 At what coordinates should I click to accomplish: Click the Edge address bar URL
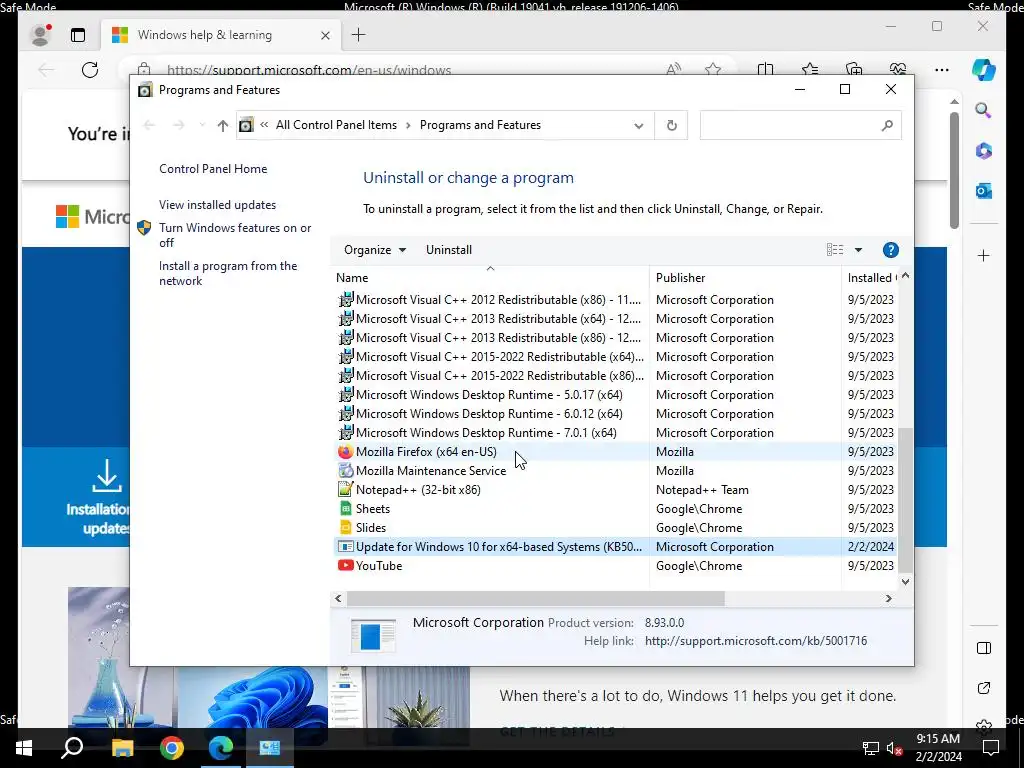[x=309, y=70]
